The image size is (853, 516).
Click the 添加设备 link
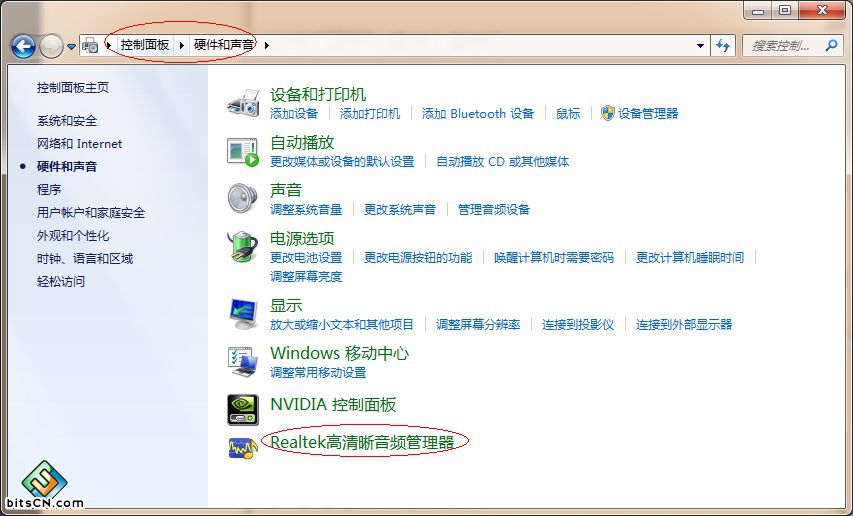coord(294,113)
